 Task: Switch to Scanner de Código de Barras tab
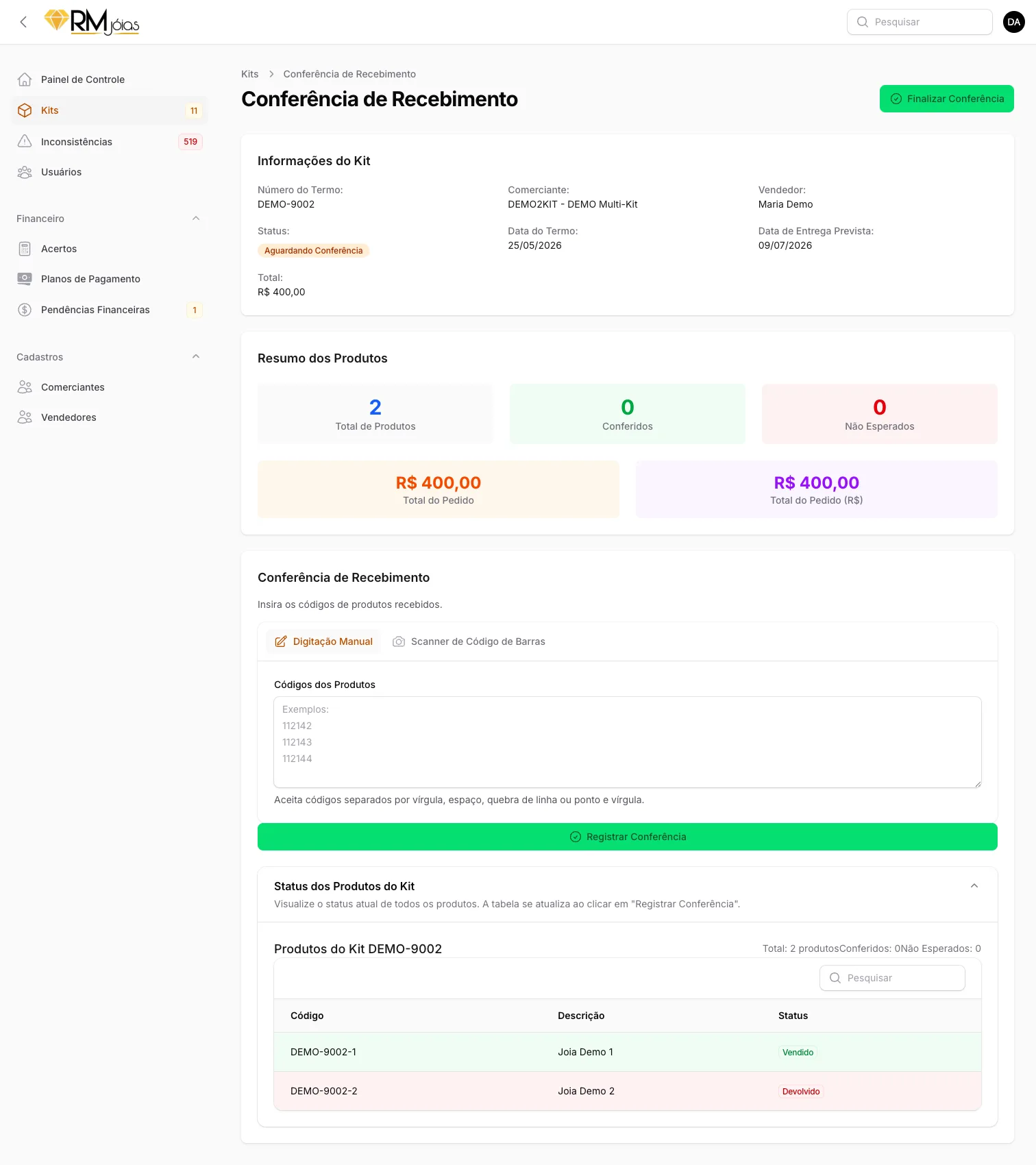pyautogui.click(x=469, y=641)
